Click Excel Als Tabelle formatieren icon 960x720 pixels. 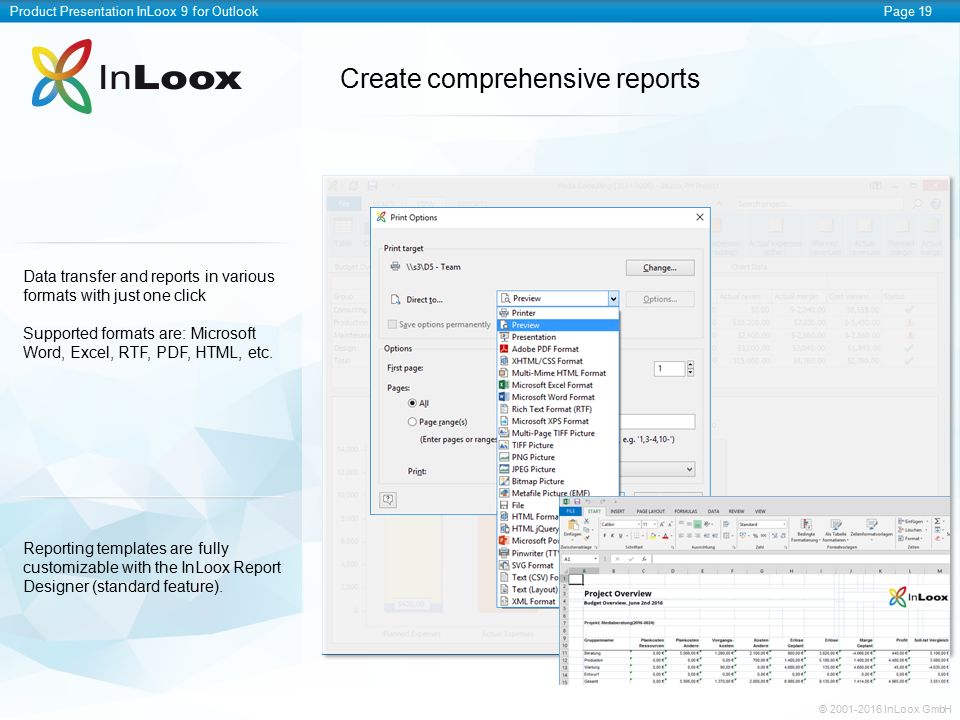click(835, 524)
